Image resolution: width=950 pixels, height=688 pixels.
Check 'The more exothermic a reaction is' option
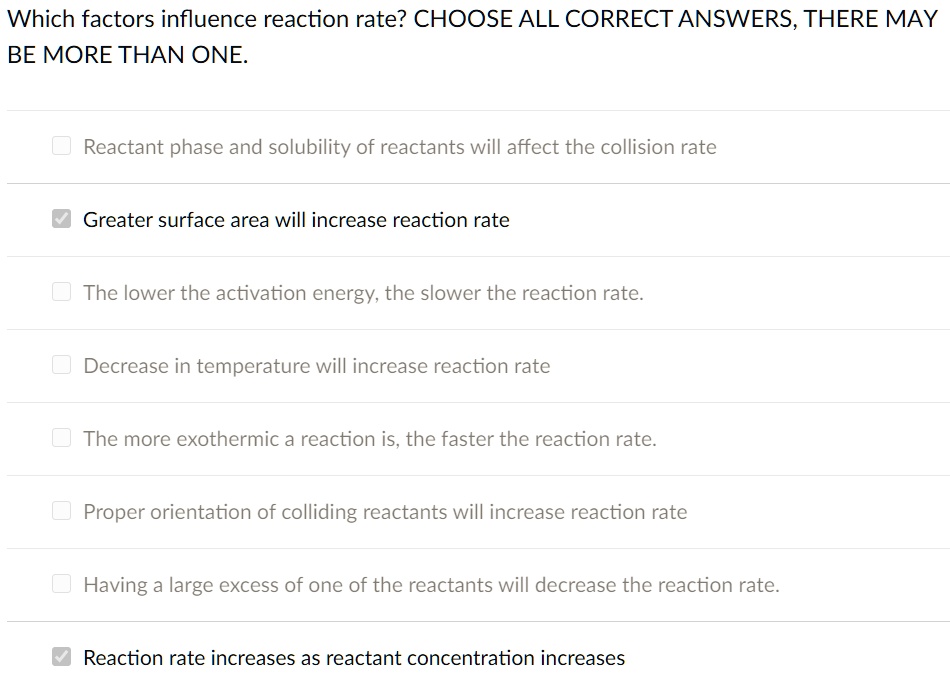coord(59,438)
